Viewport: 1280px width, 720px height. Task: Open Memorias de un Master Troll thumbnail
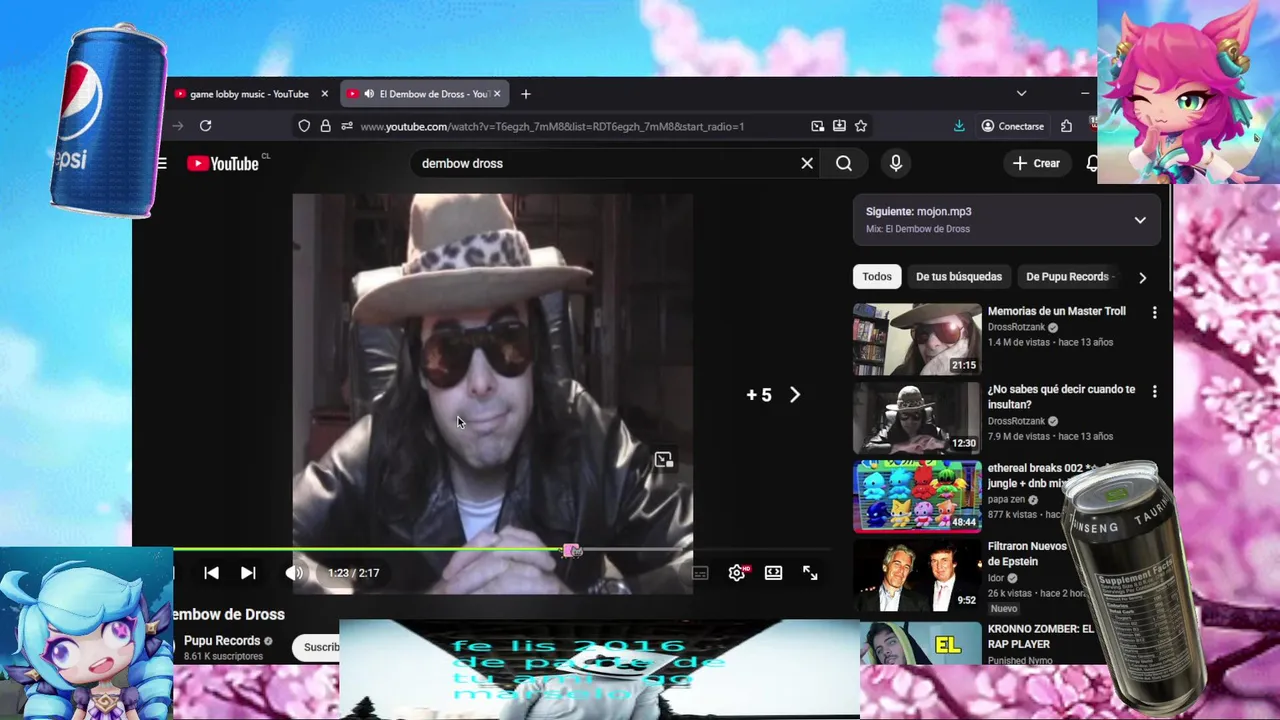[x=917, y=339]
